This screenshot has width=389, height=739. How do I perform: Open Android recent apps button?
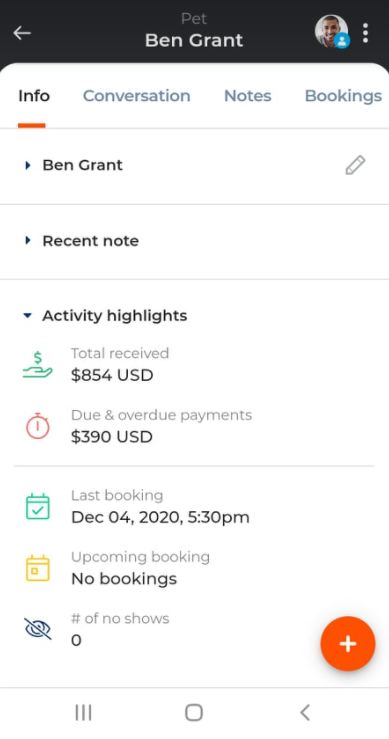(83, 712)
